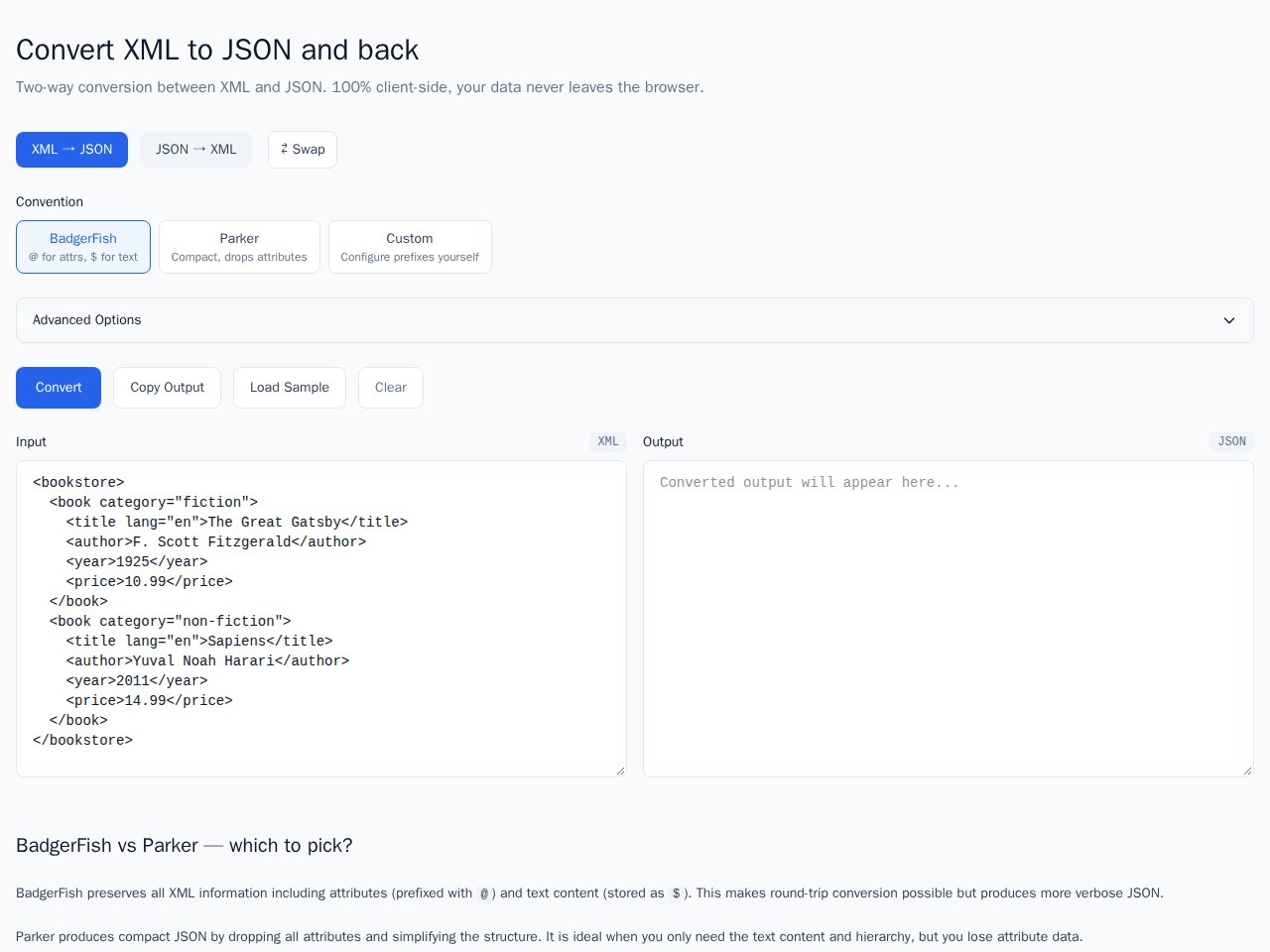Load the sample XML
This screenshot has height=952, width=1270.
coord(290,388)
